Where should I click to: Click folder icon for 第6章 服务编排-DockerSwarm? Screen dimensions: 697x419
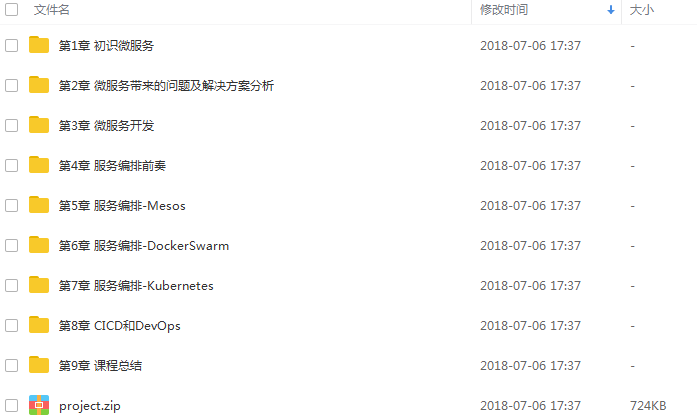click(39, 245)
